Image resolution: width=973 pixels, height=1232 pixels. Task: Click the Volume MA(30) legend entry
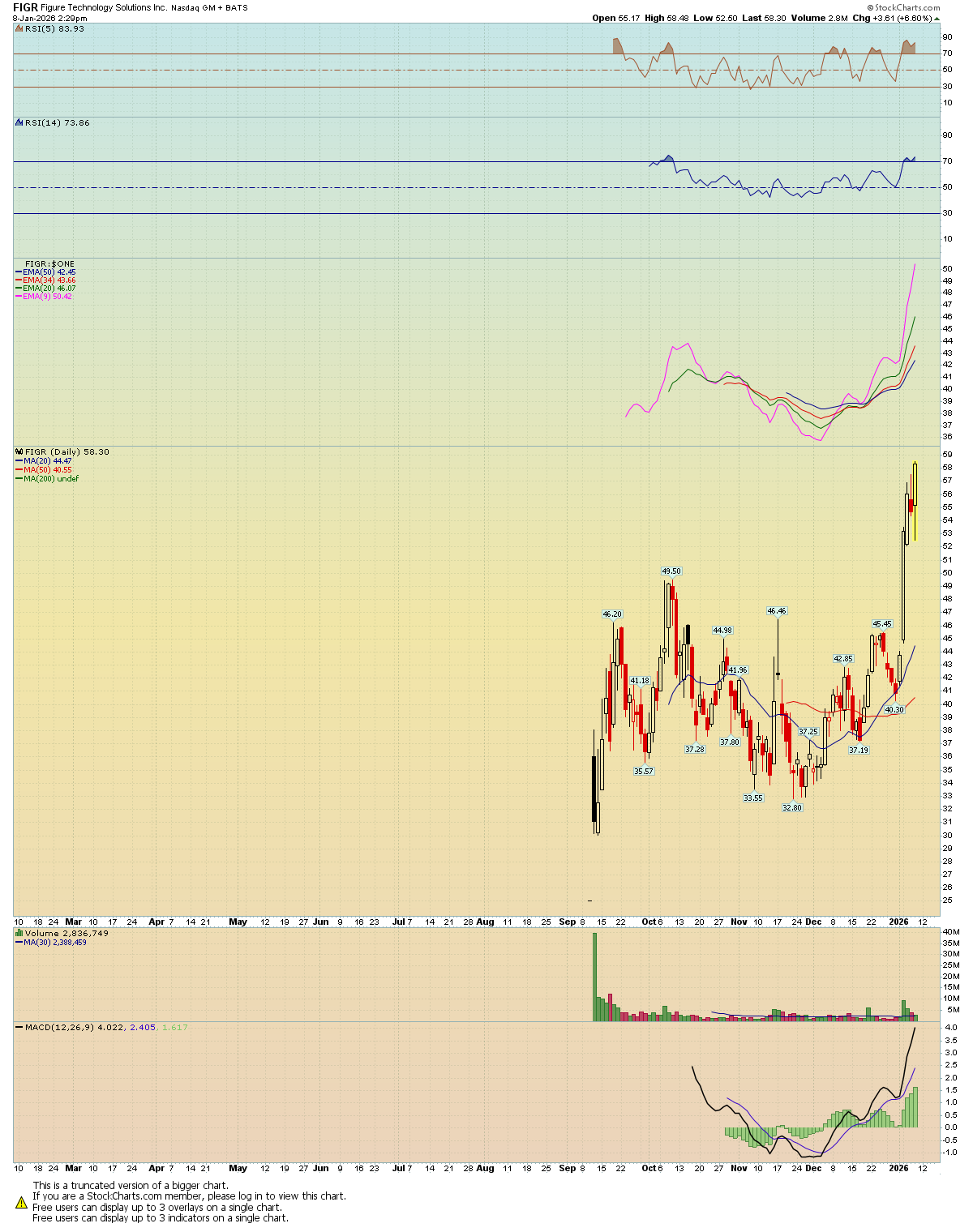pos(54,943)
